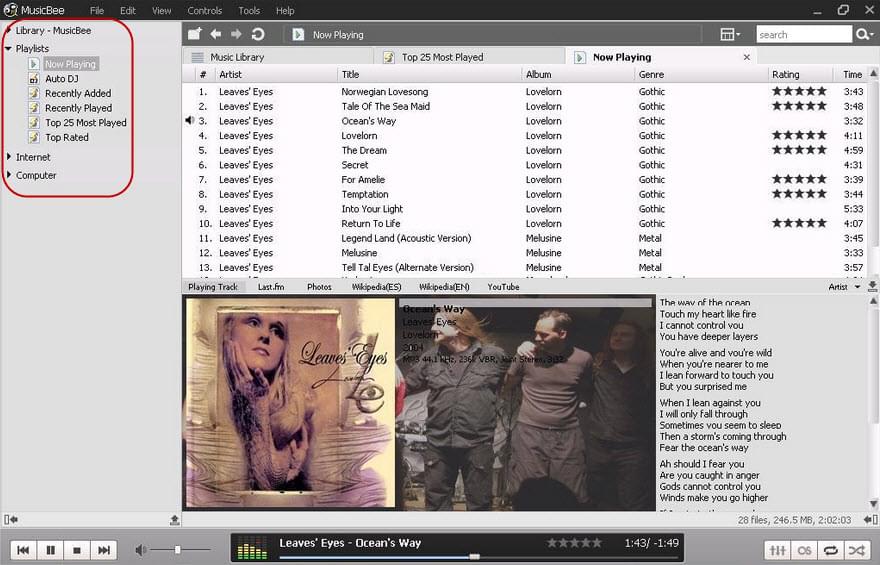Viewport: 880px width, 565px height.
Task: Go to the previous track
Action: click(23, 550)
